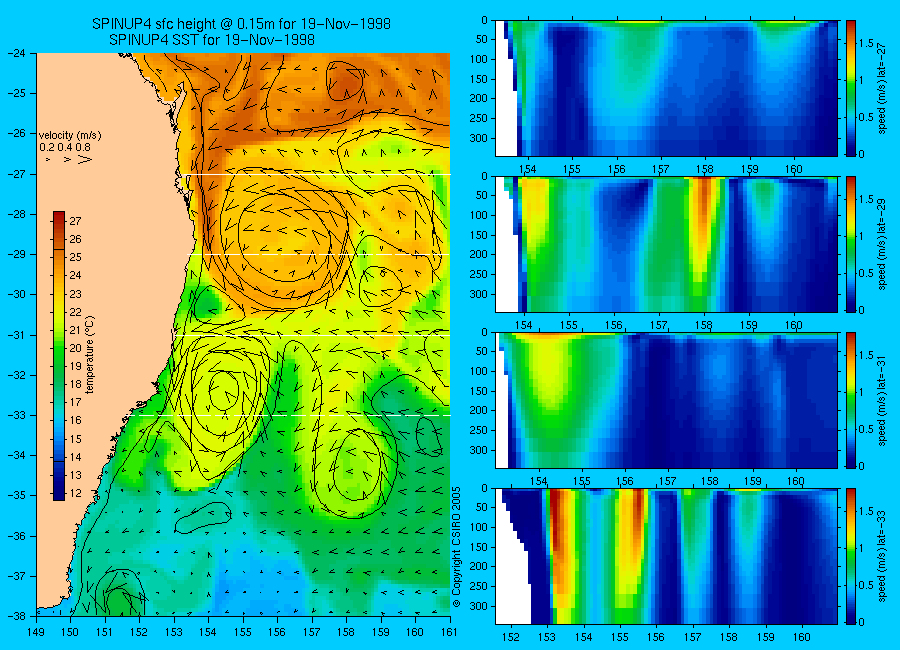Click the temperature color bar legend
Viewport: 900px width, 650px height.
tap(59, 355)
